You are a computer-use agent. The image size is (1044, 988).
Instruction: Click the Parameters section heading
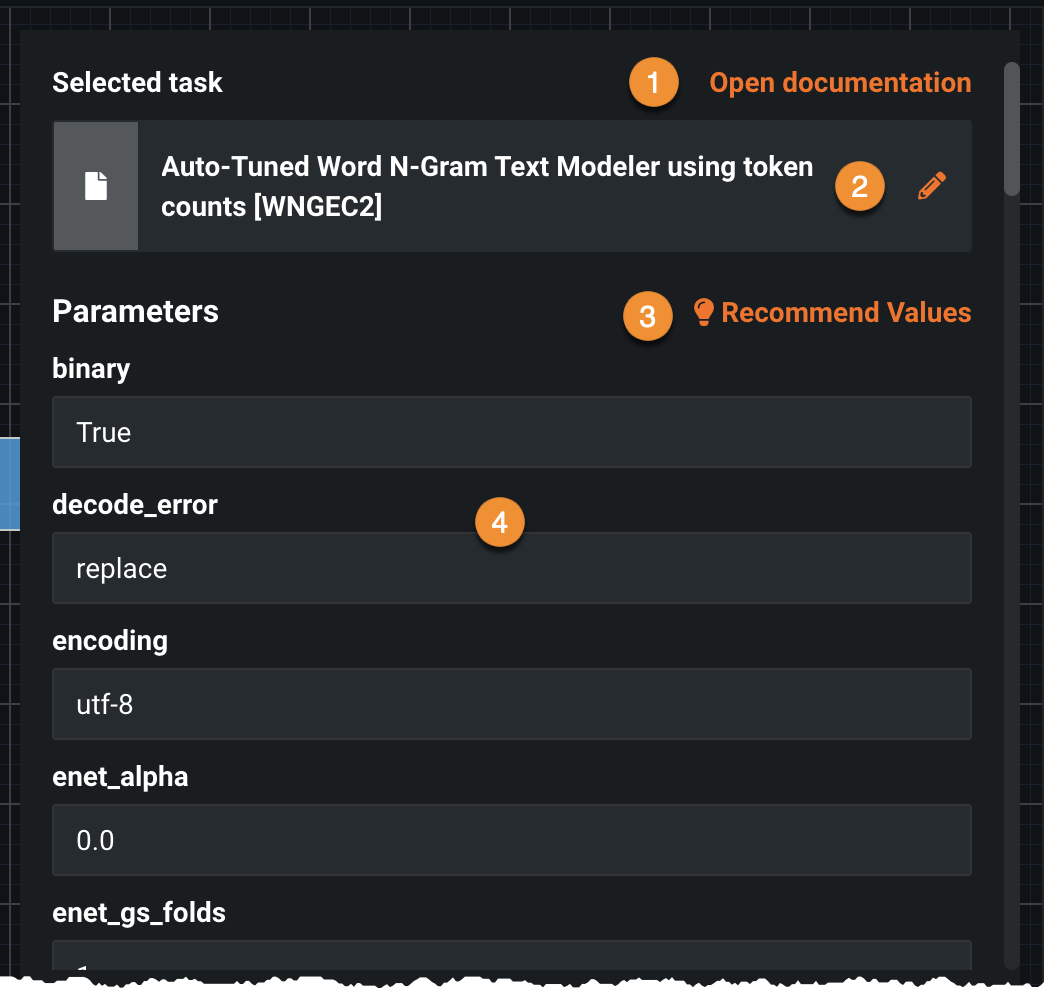(135, 312)
